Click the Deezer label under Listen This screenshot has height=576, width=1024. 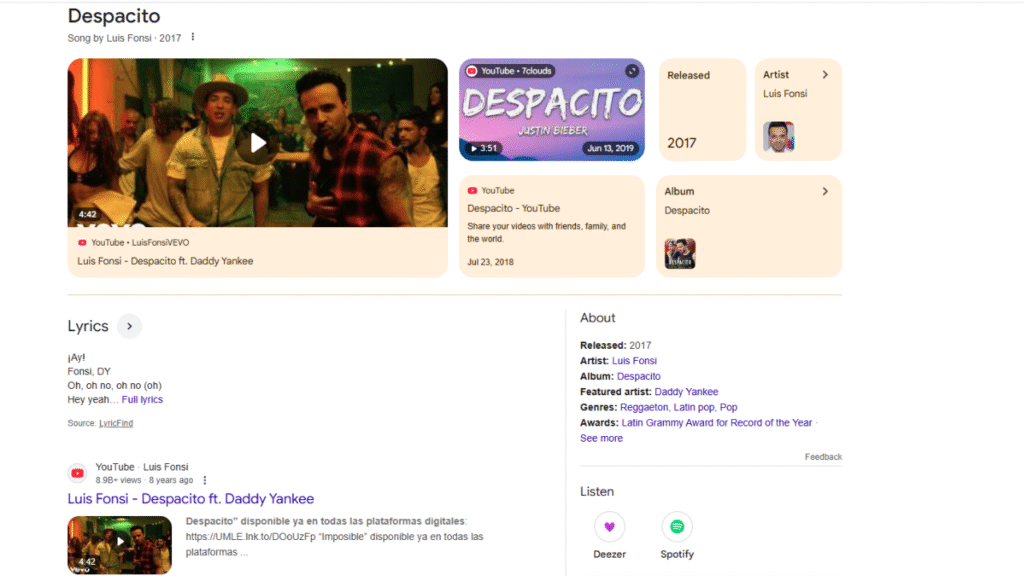tap(609, 554)
